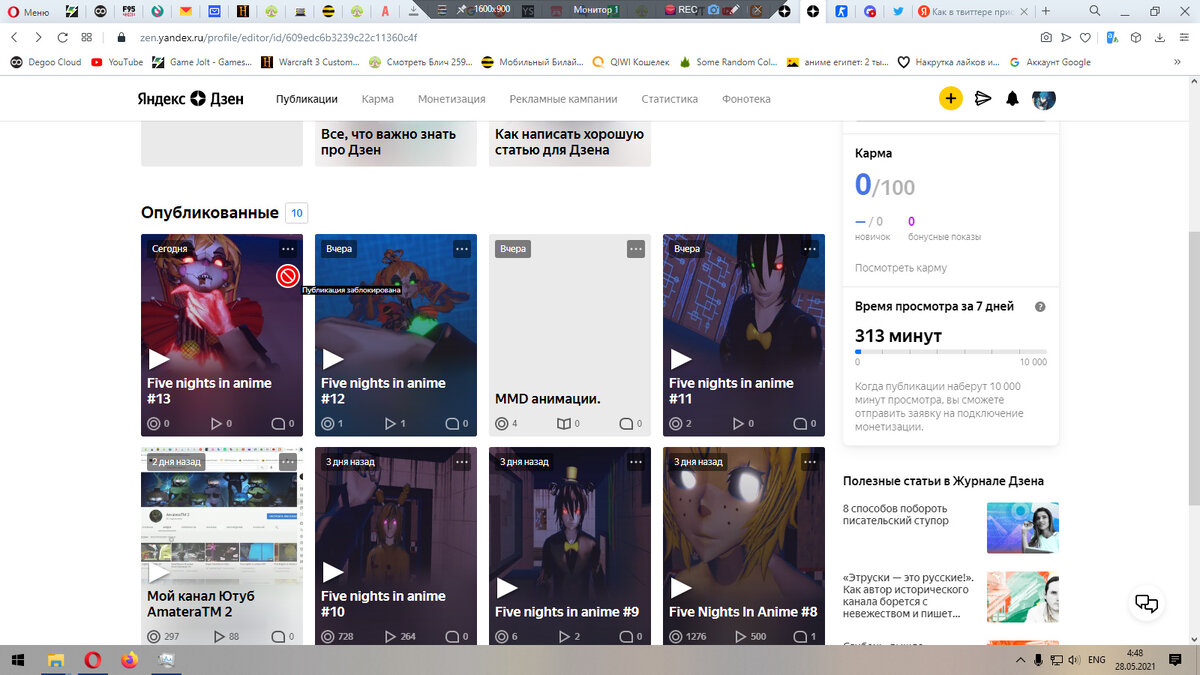
Task: Open the notifications bell icon
Action: (1012, 99)
